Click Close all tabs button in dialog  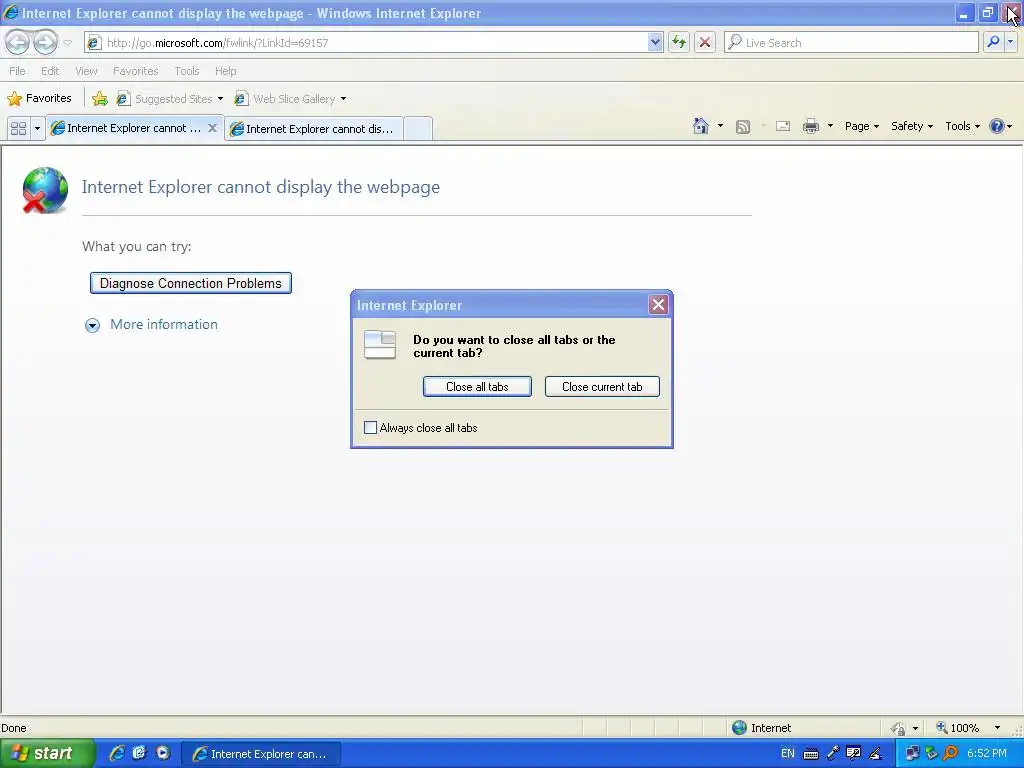(477, 387)
